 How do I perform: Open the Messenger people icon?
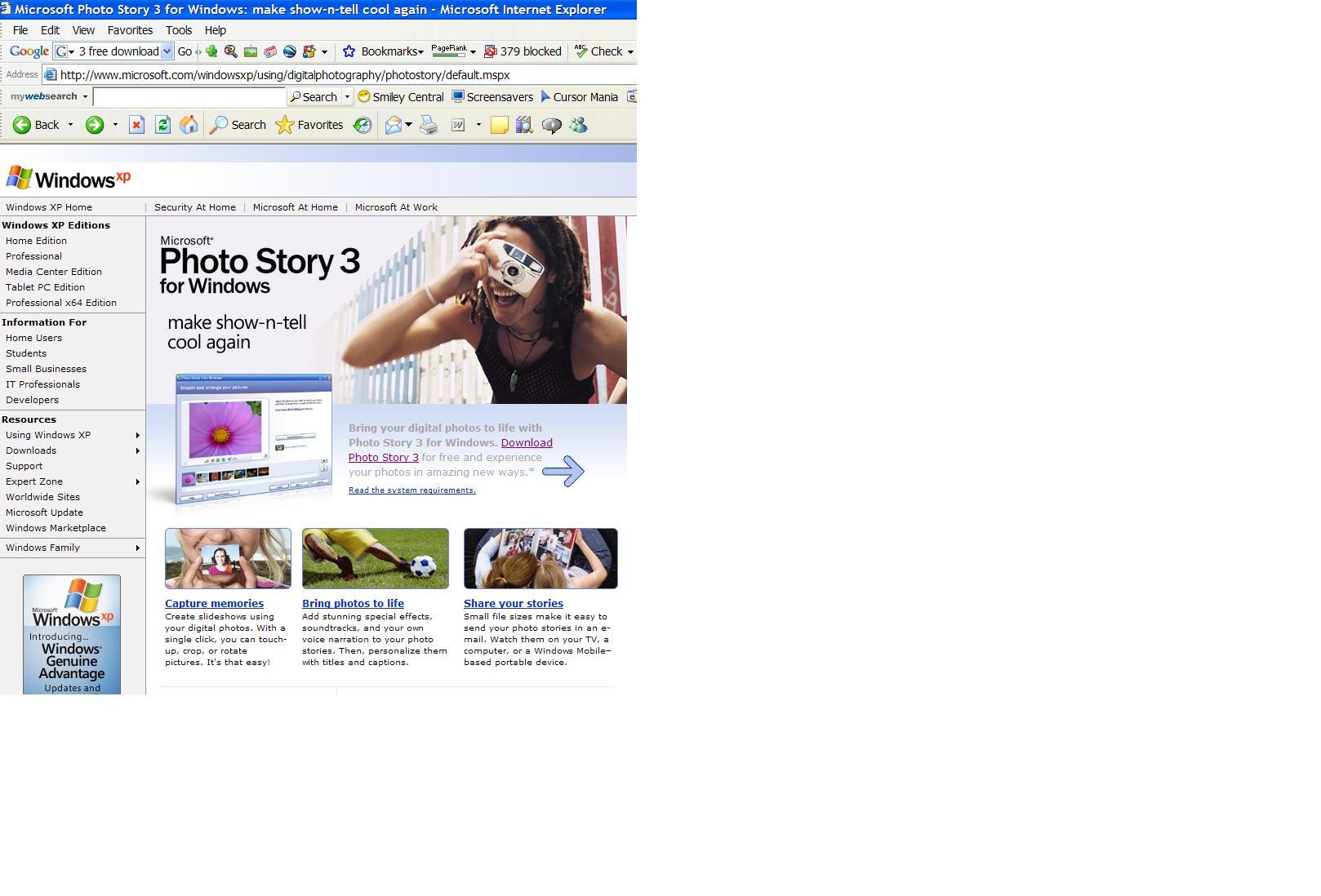(578, 125)
